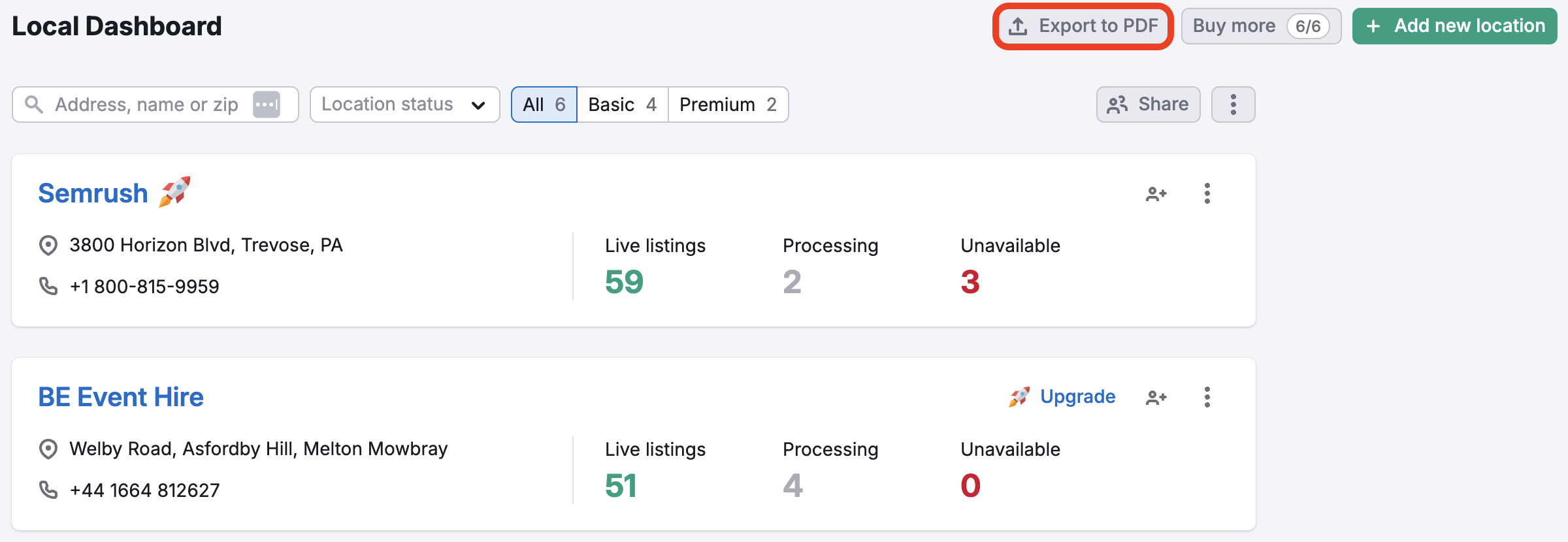Screen dimensions: 1568x542
Task: Click BE Event Hire Live listings value 51
Action: 621,486
